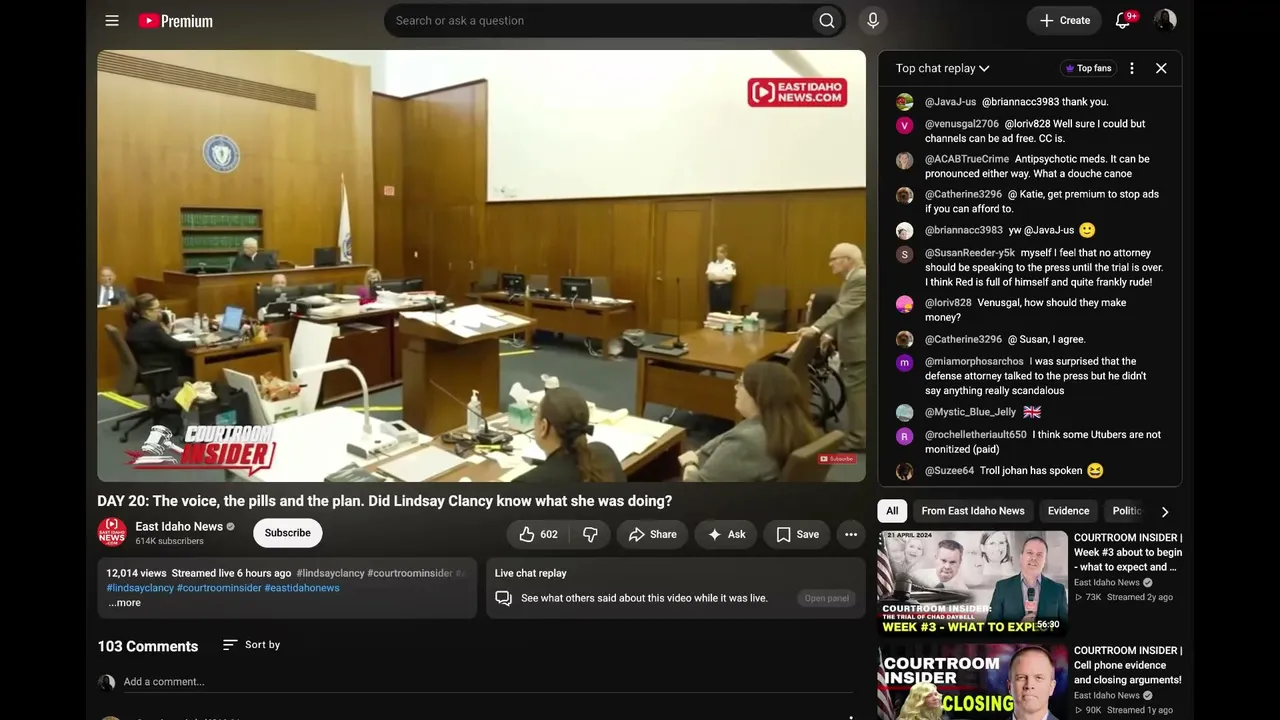1280x720 pixels.
Task: Open #courtroominsider hashtag link
Action: (219, 588)
